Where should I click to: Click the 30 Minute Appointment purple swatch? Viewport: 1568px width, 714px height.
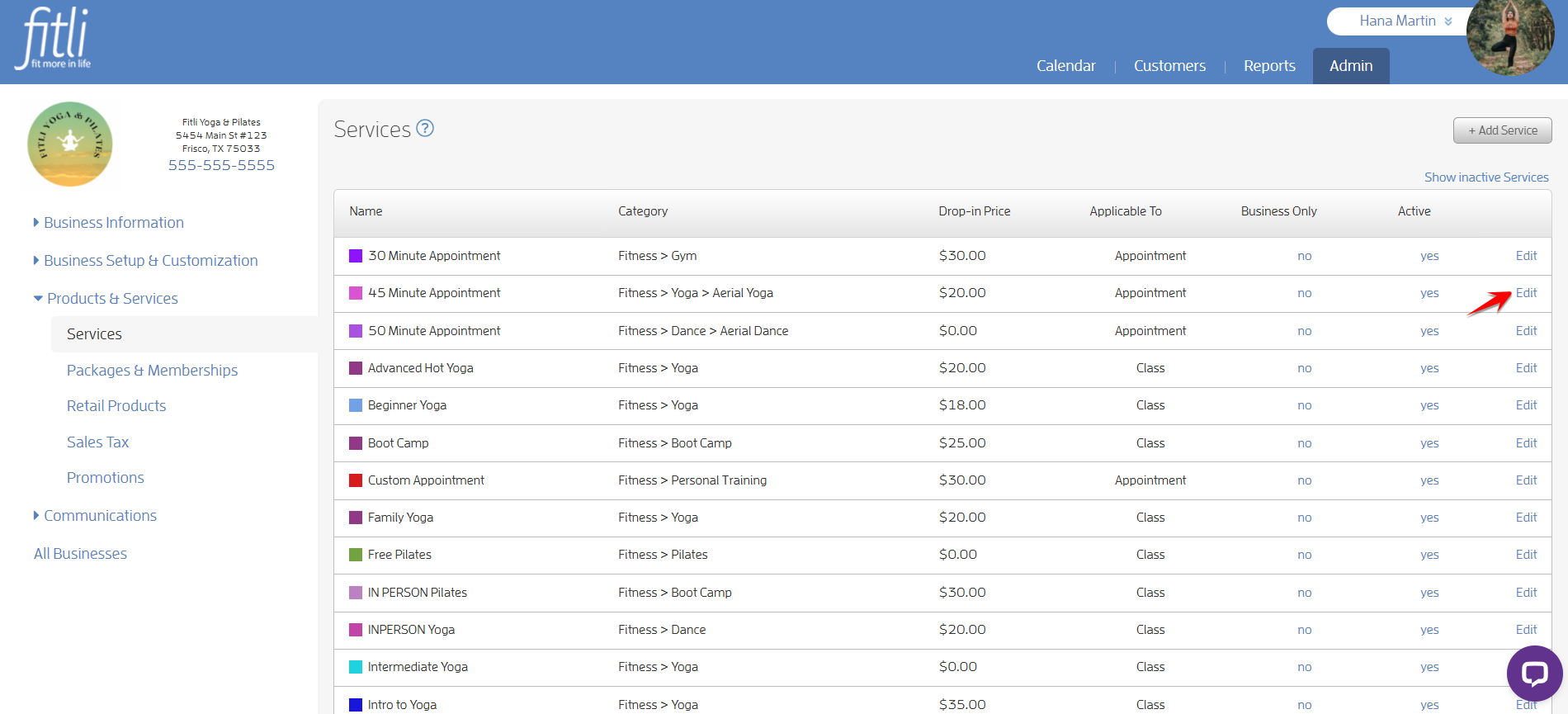point(356,256)
